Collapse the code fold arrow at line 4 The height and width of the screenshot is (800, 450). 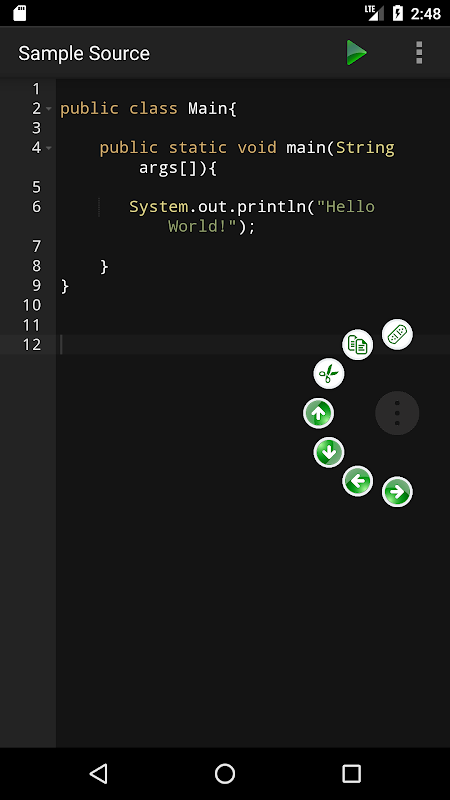pos(48,148)
